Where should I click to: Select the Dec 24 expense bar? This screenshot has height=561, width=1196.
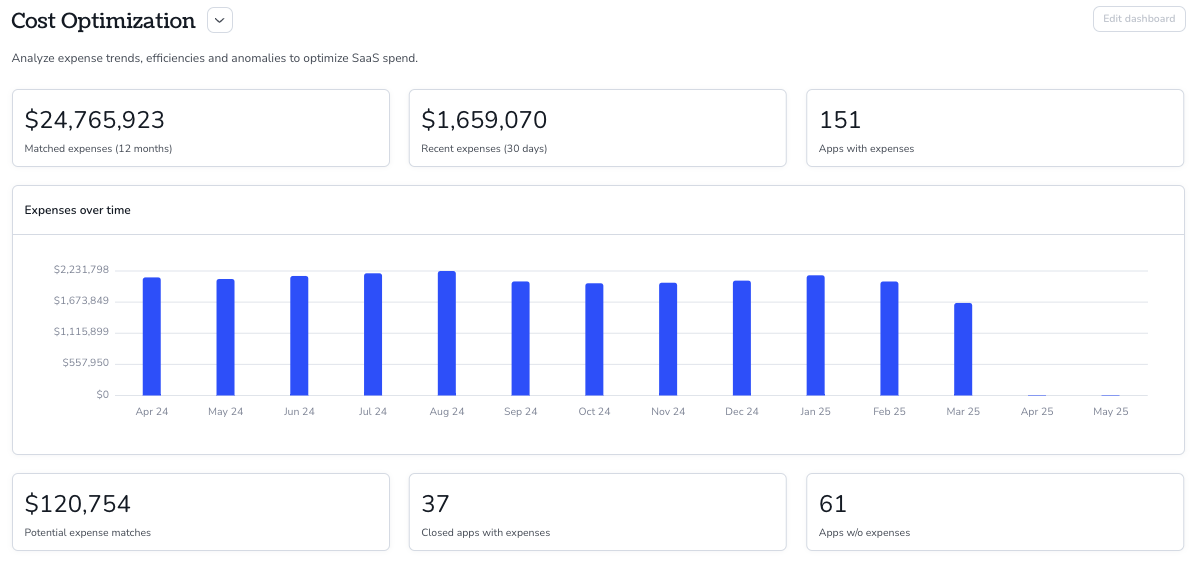coord(742,338)
